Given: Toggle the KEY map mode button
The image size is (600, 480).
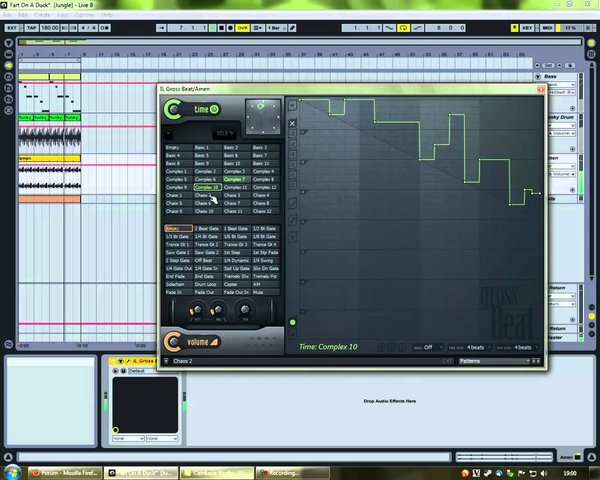Looking at the screenshot, I should [527, 28].
